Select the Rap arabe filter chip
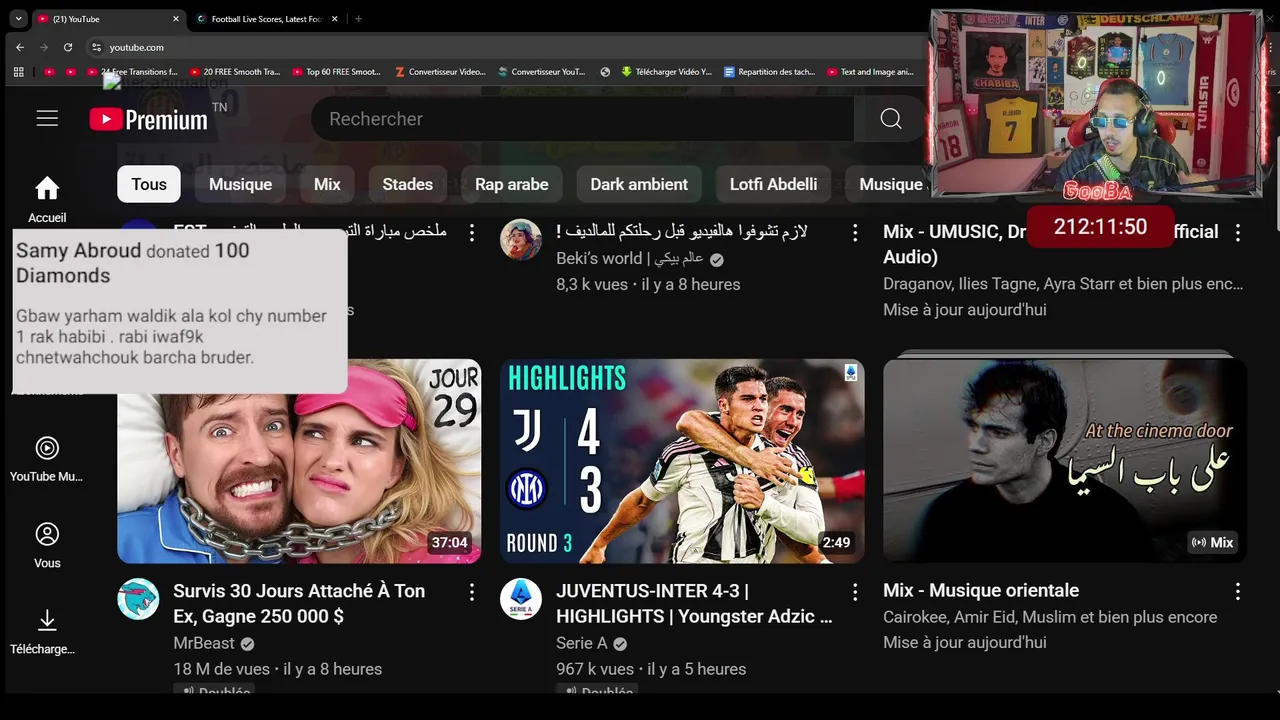 tap(512, 184)
